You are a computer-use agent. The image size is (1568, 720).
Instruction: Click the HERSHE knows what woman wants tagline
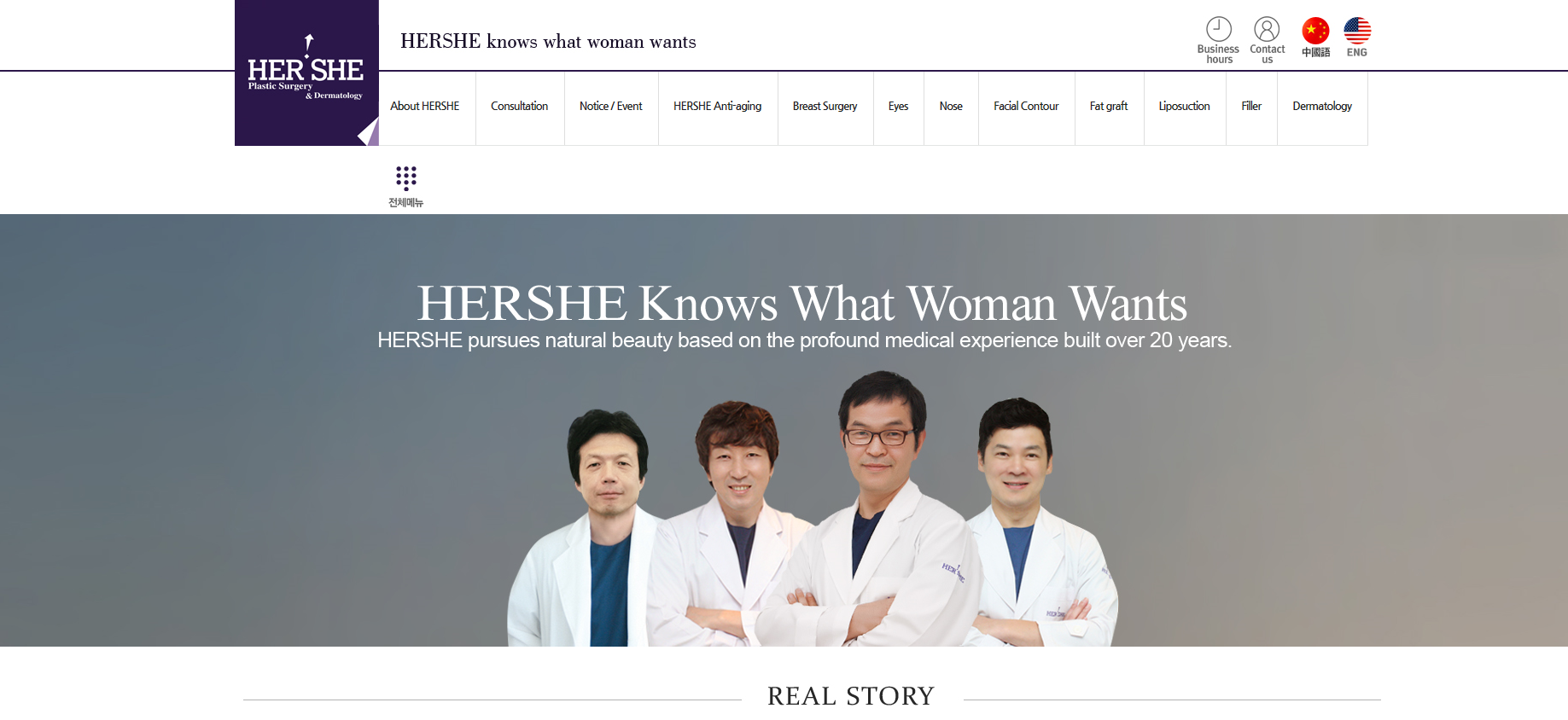click(548, 42)
